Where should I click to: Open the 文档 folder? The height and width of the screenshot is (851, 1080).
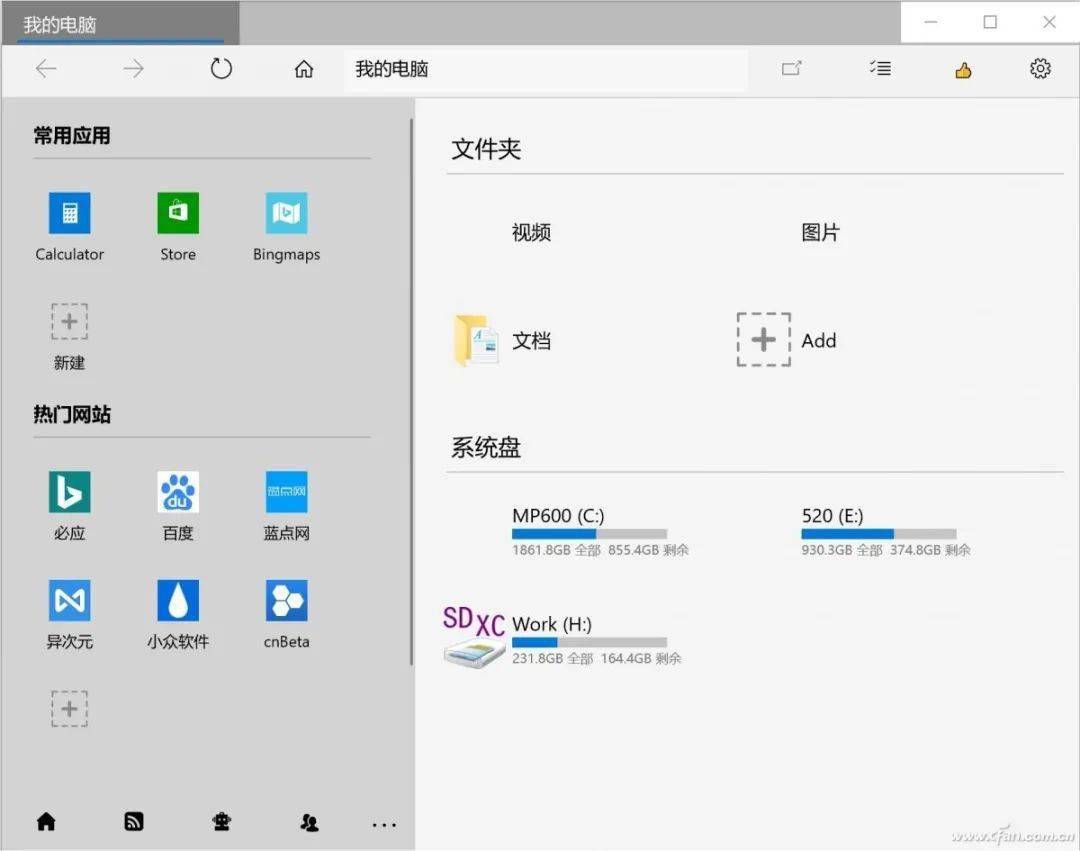pos(503,340)
